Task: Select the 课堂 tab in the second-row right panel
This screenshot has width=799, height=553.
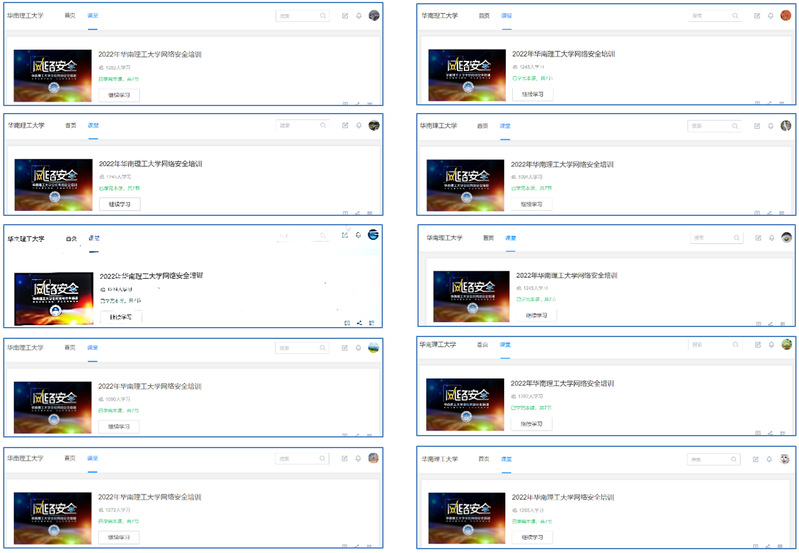Action: click(x=505, y=126)
